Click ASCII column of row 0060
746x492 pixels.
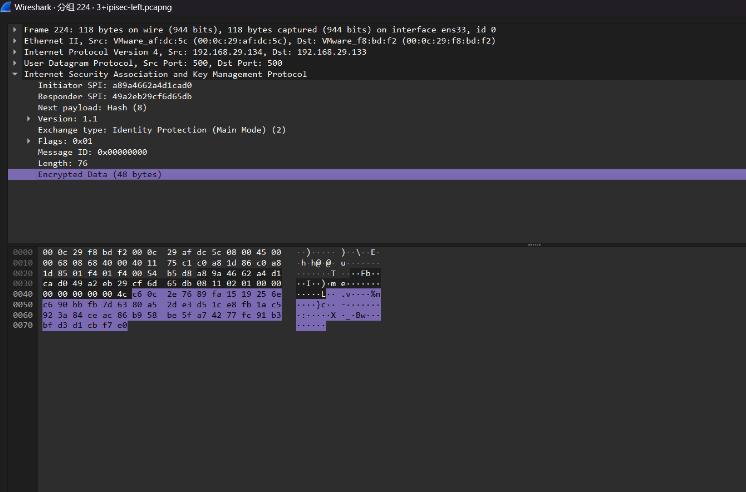pos(338,315)
